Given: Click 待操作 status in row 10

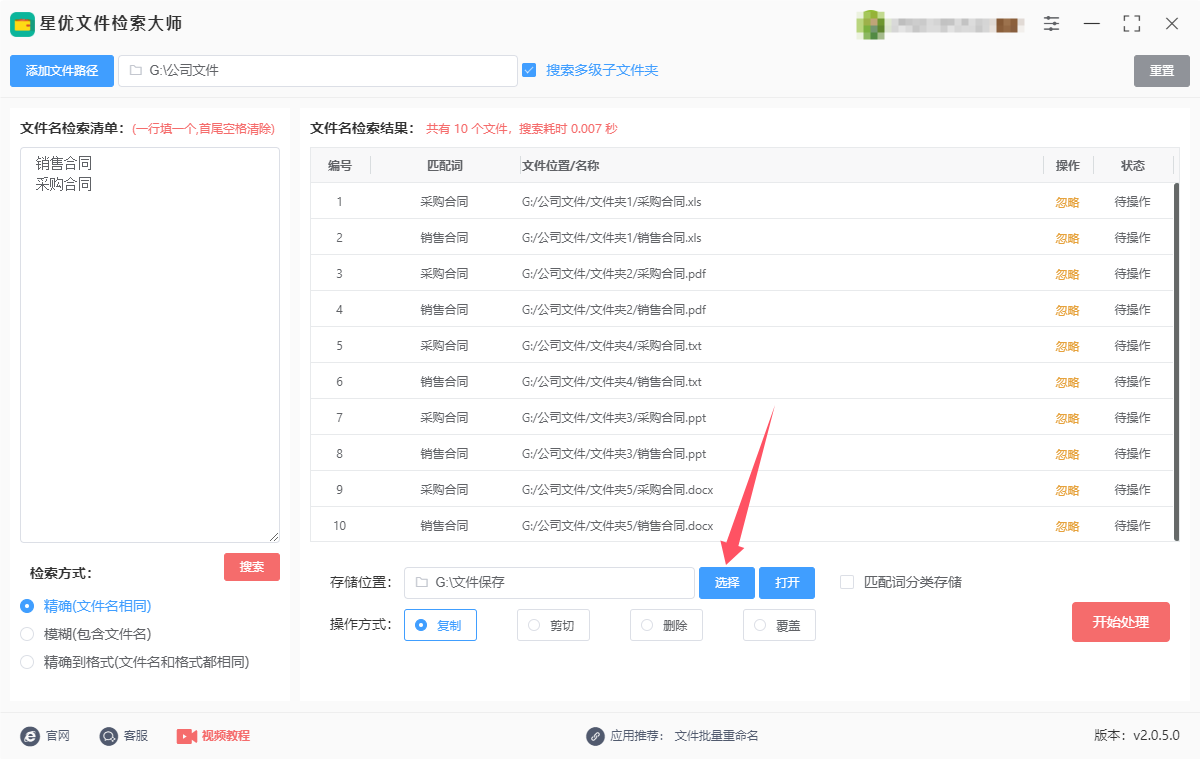Looking at the screenshot, I should tap(1133, 526).
